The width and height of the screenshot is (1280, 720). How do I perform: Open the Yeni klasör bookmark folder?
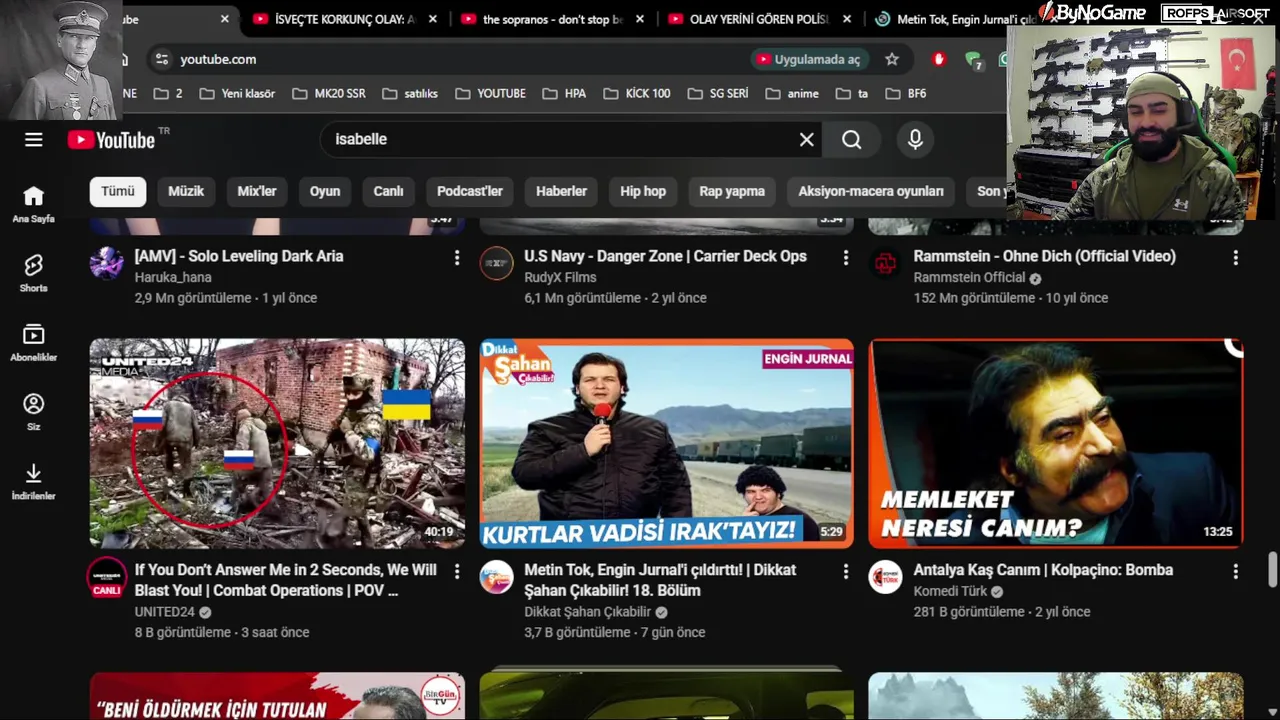point(237,93)
